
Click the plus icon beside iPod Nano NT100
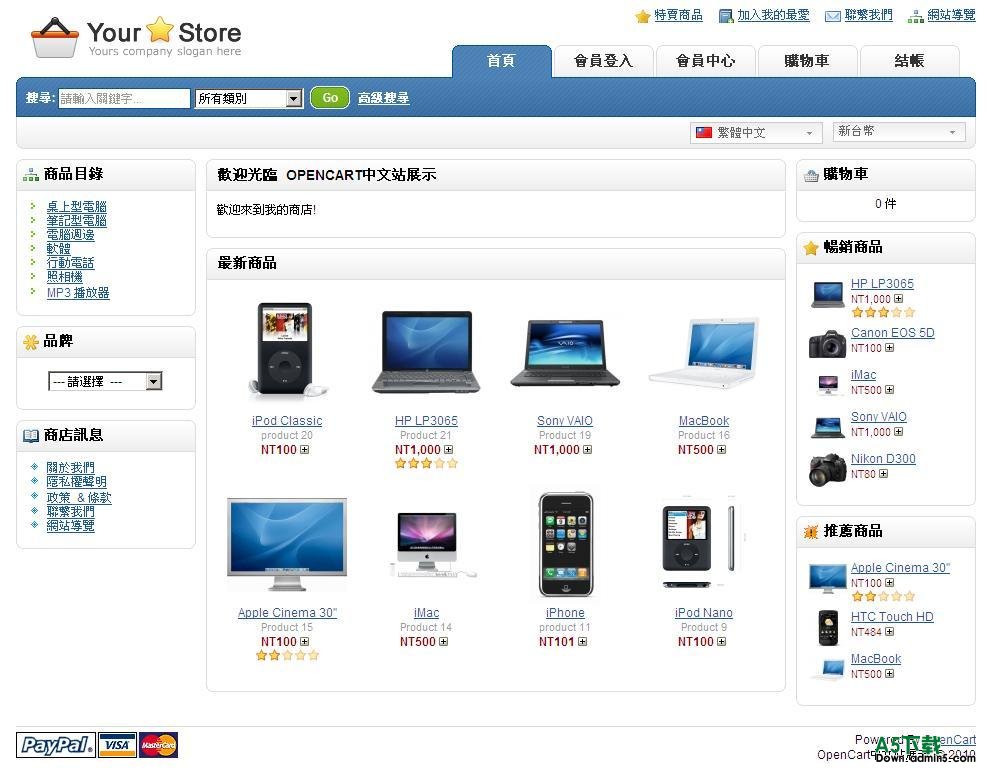pyautogui.click(x=721, y=641)
